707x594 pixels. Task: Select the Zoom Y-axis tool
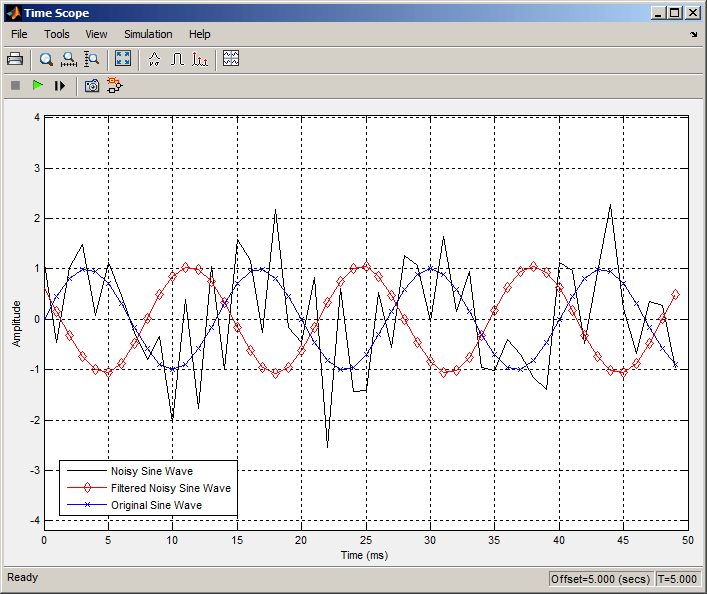(92, 59)
